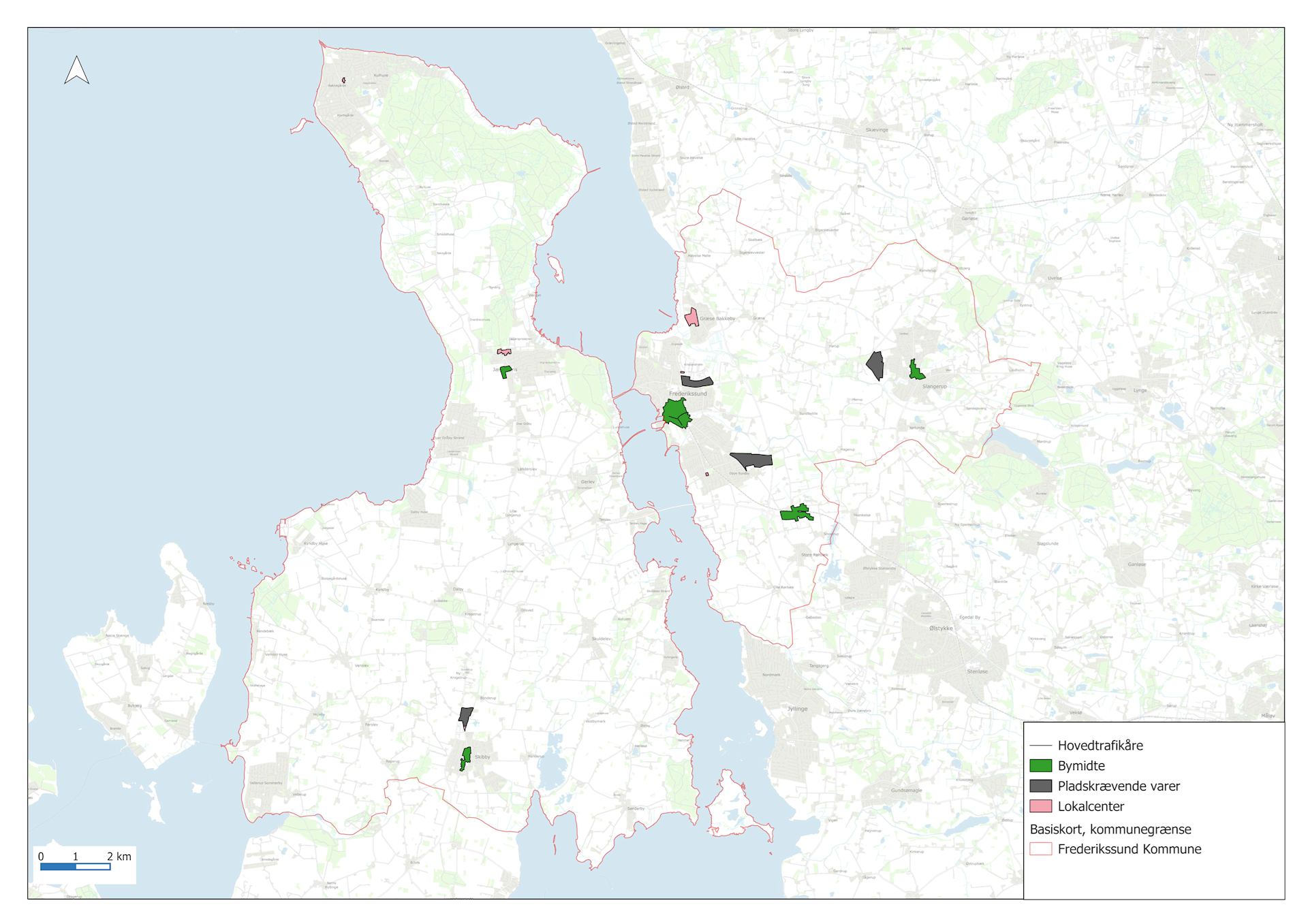The image size is (1308, 924).
Task: Click the north arrow symbol
Action: click(x=76, y=71)
